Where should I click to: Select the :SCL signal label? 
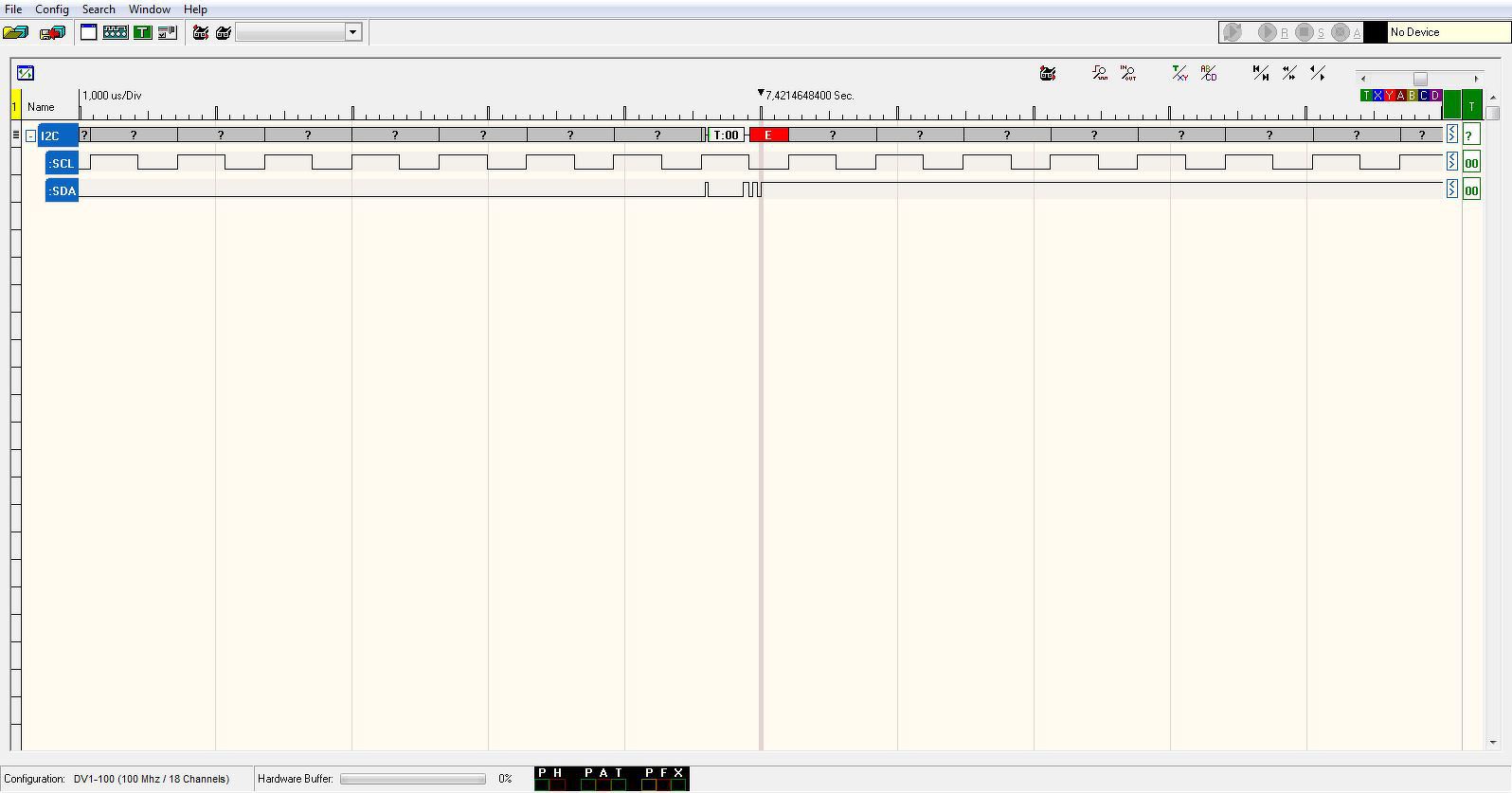(62, 163)
